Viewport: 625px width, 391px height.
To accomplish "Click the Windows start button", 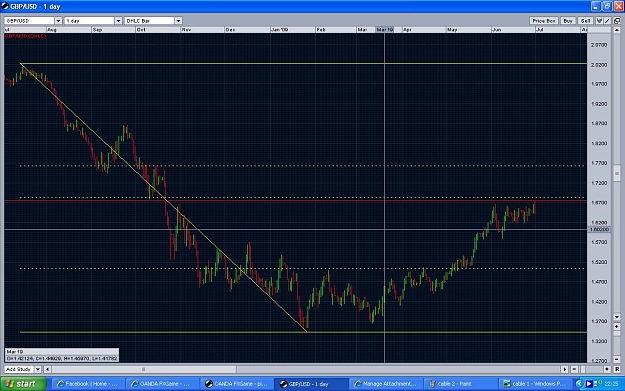I will click(23, 384).
